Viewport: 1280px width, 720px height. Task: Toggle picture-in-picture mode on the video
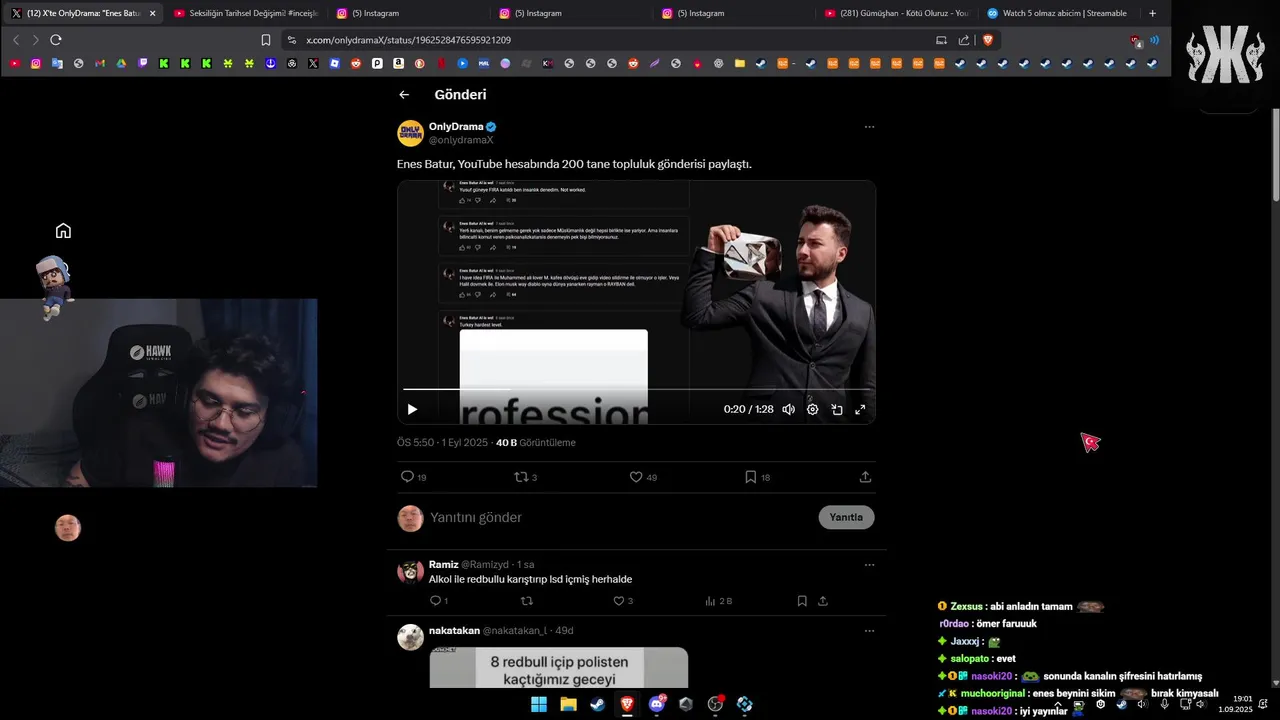coord(836,409)
